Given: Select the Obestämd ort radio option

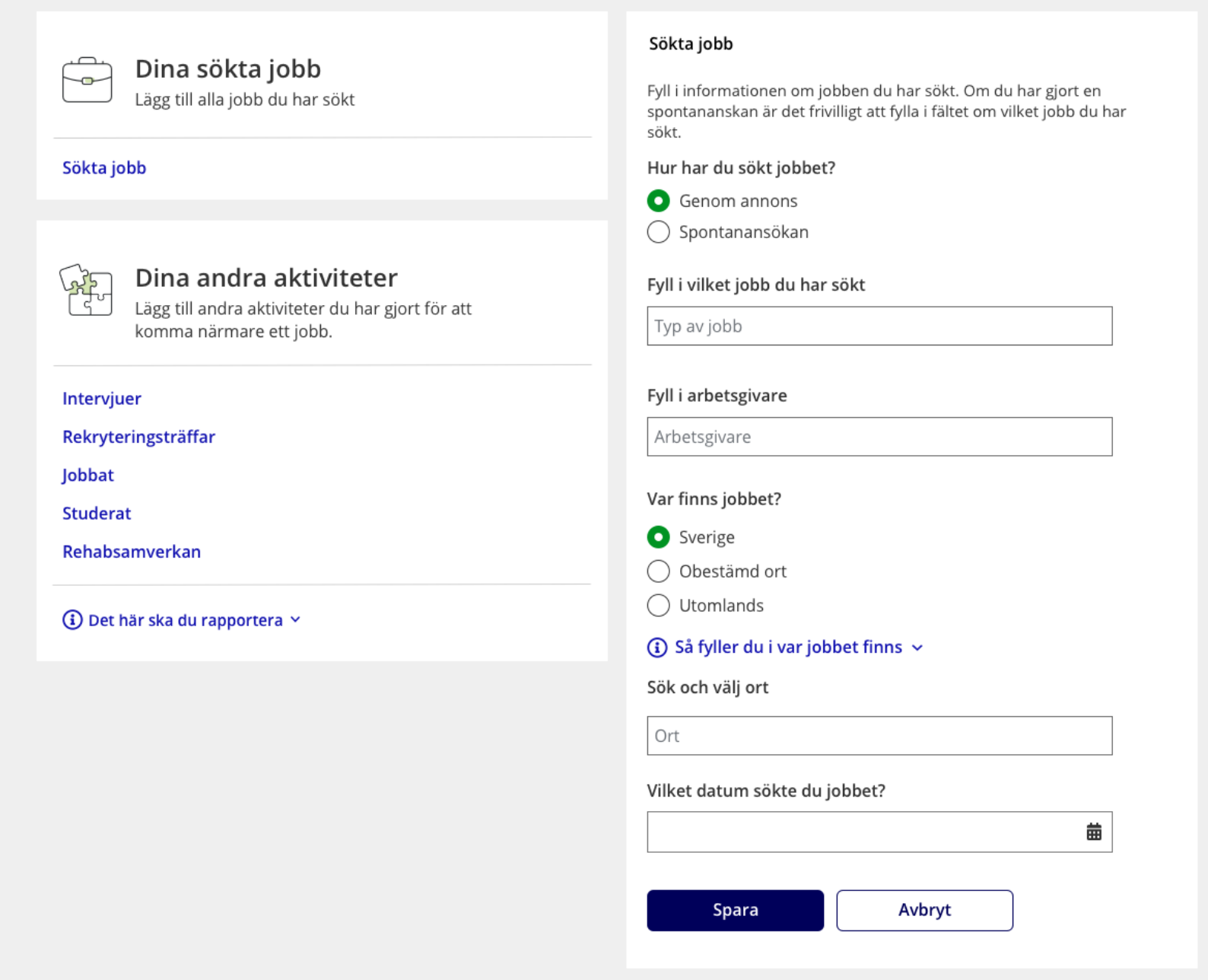Looking at the screenshot, I should [659, 571].
